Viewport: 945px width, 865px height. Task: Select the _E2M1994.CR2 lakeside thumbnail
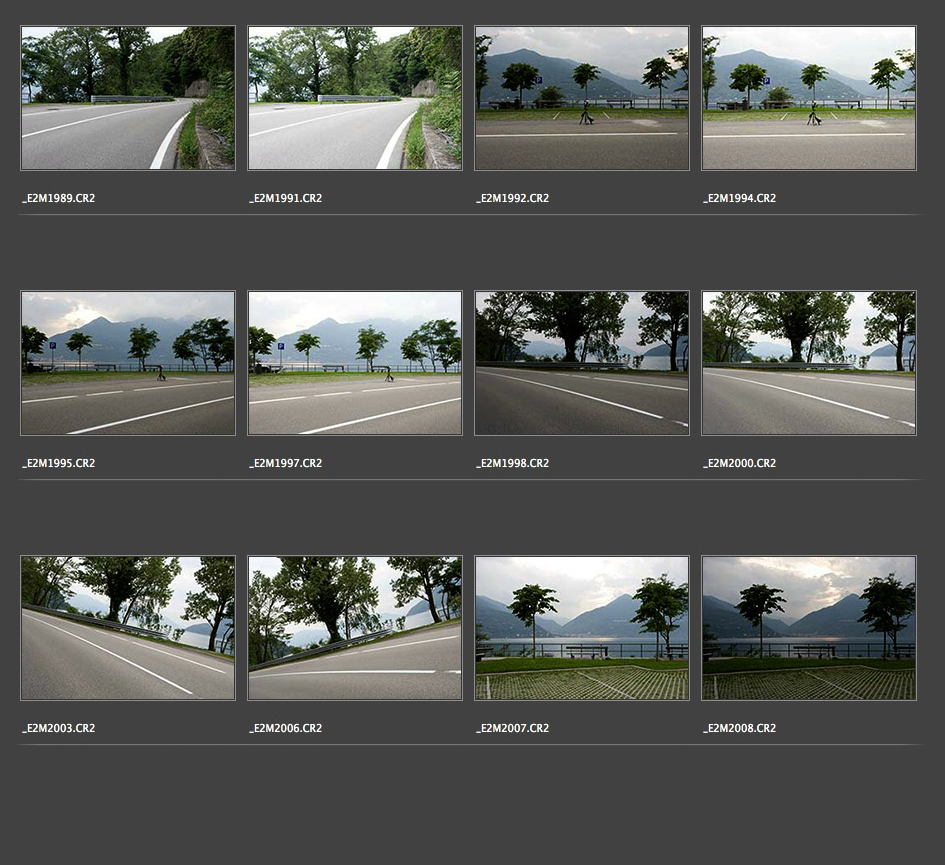click(809, 98)
